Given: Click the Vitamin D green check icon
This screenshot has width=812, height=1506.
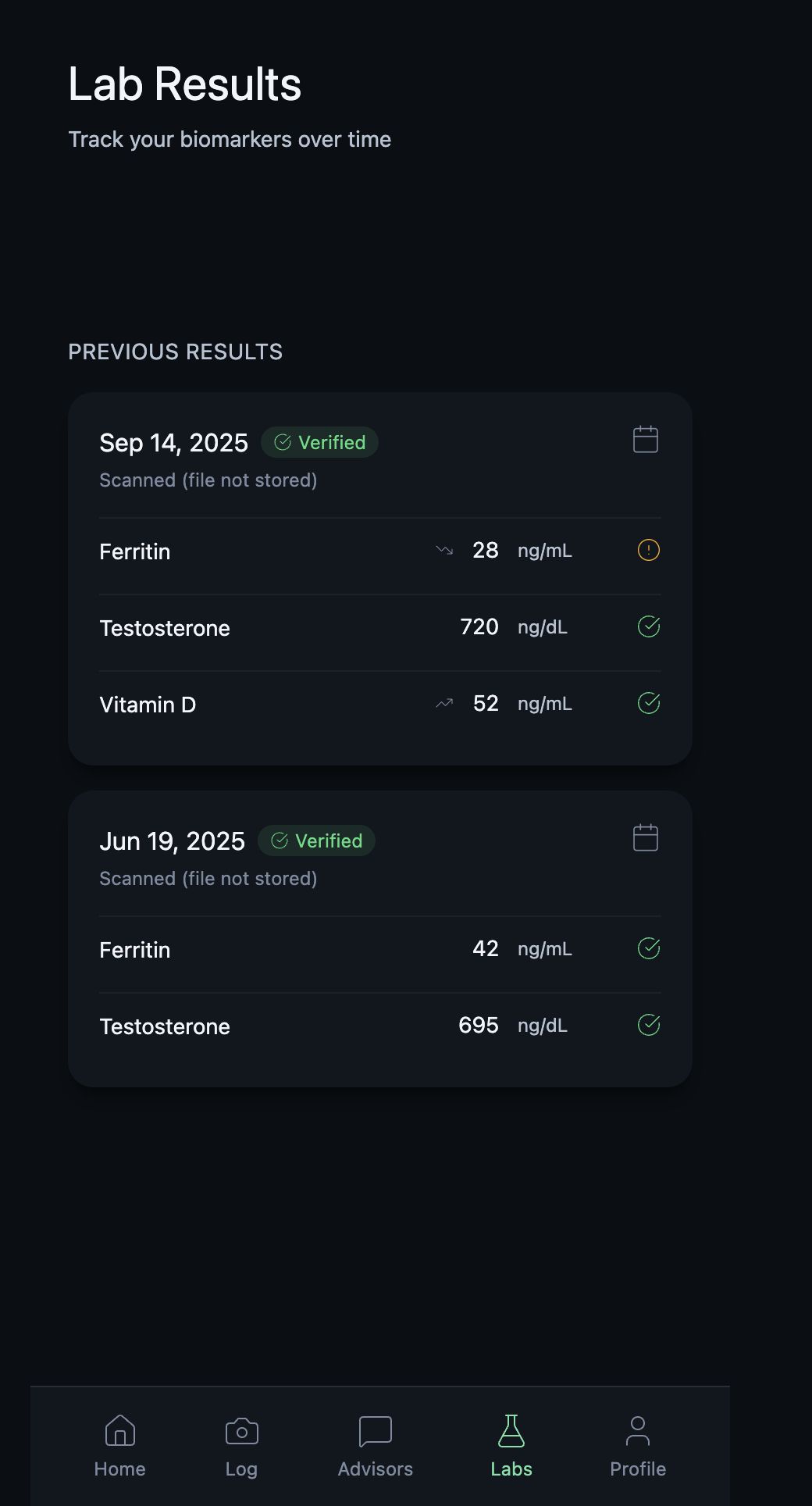Looking at the screenshot, I should coord(648,703).
